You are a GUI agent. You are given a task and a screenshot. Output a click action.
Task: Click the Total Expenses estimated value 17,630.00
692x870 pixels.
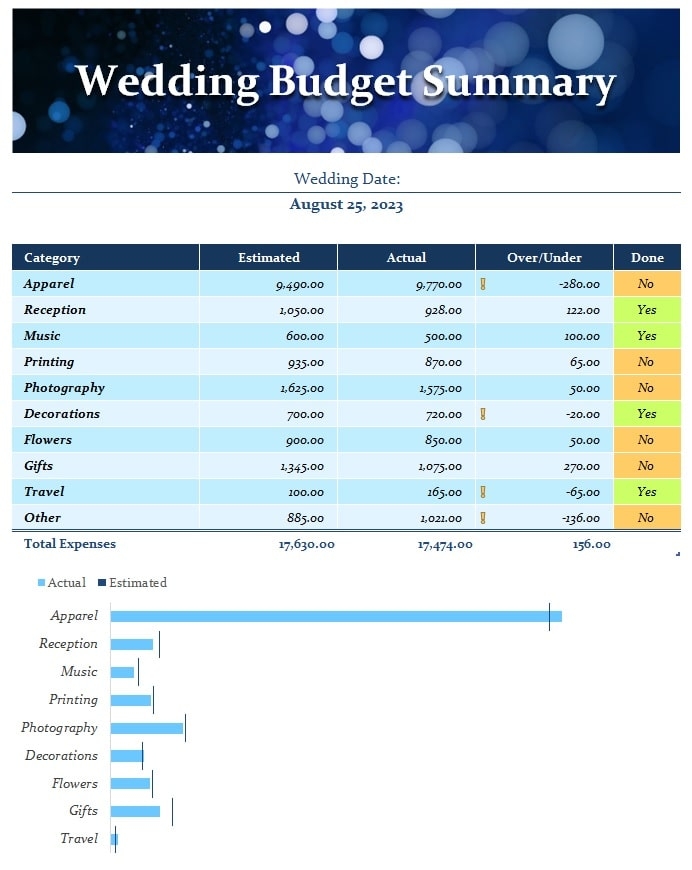(x=306, y=545)
